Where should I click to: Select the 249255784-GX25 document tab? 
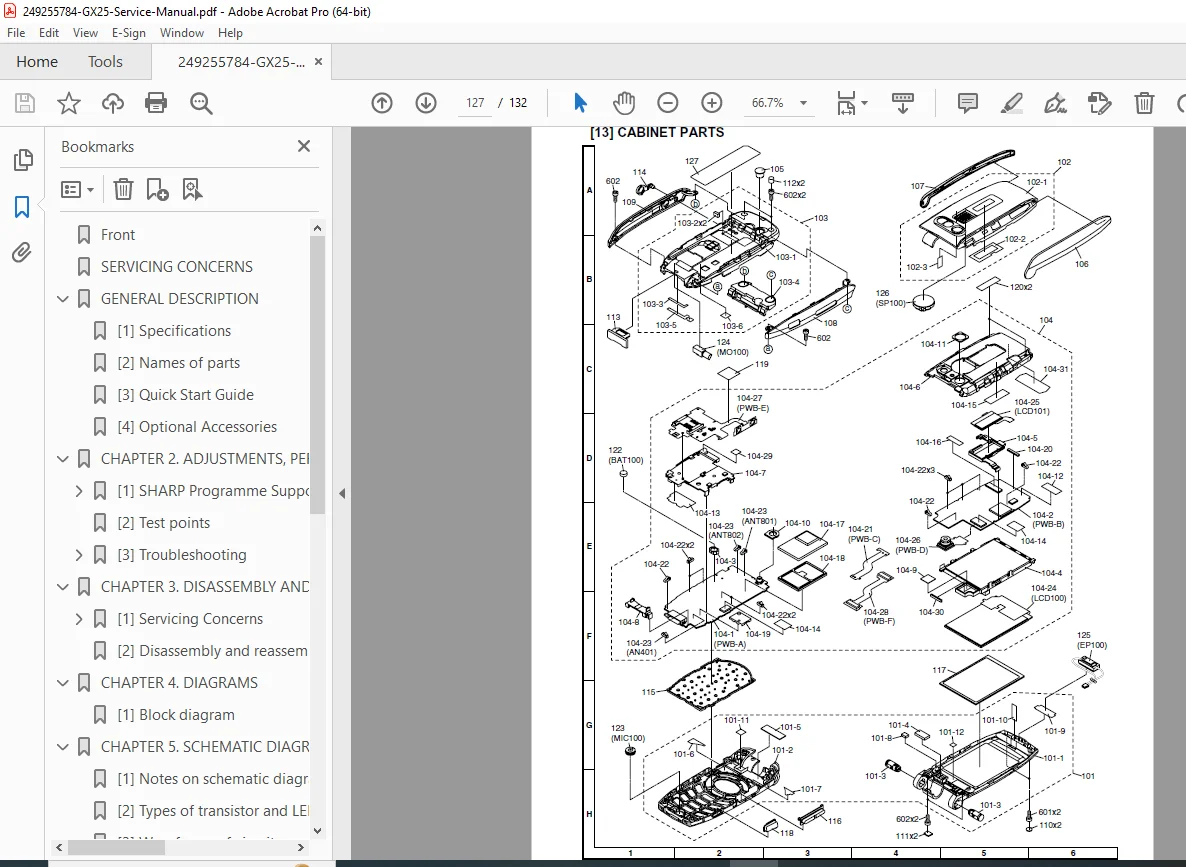[241, 62]
